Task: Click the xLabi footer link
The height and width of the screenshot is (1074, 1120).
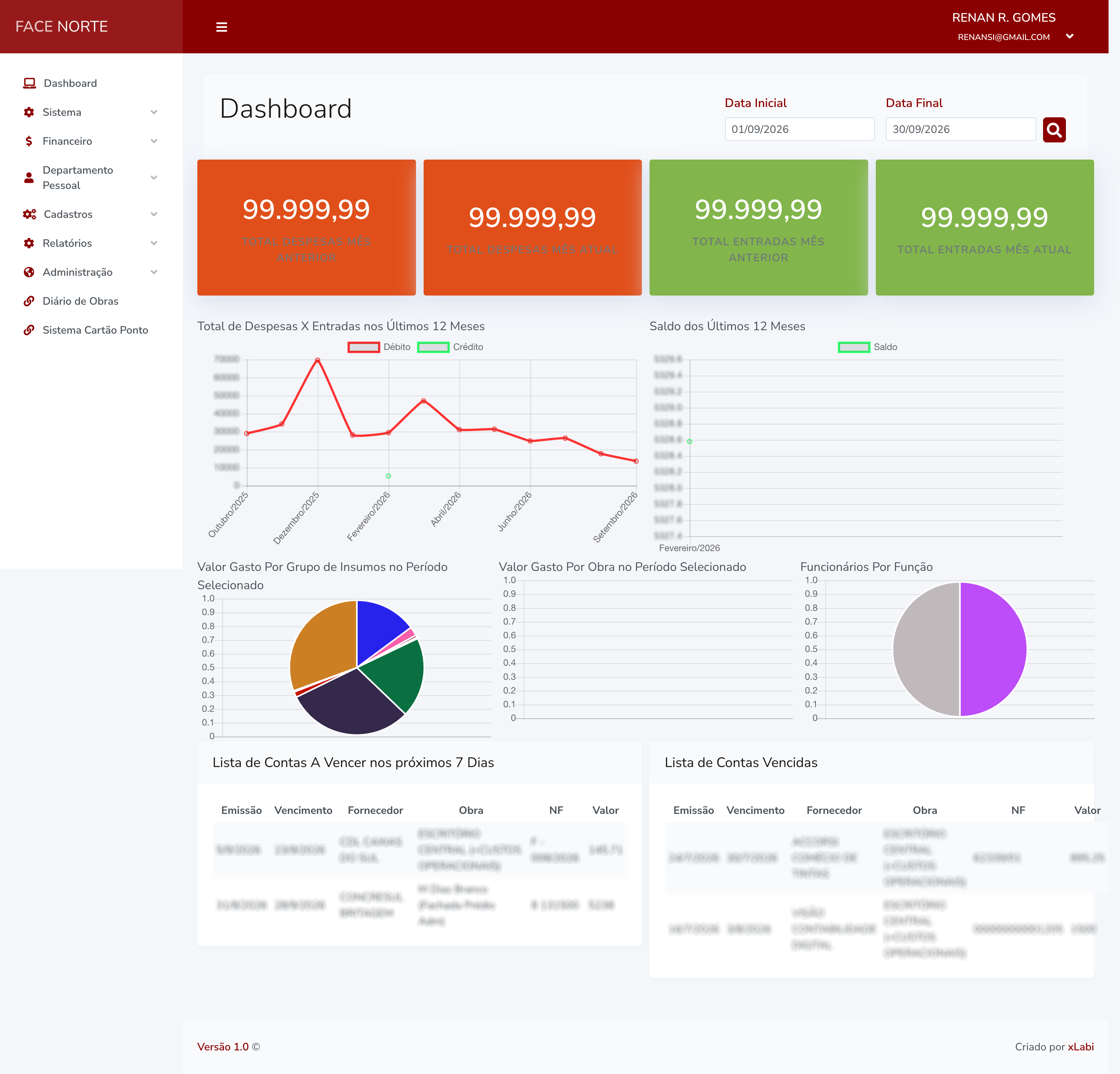Action: (1080, 1047)
